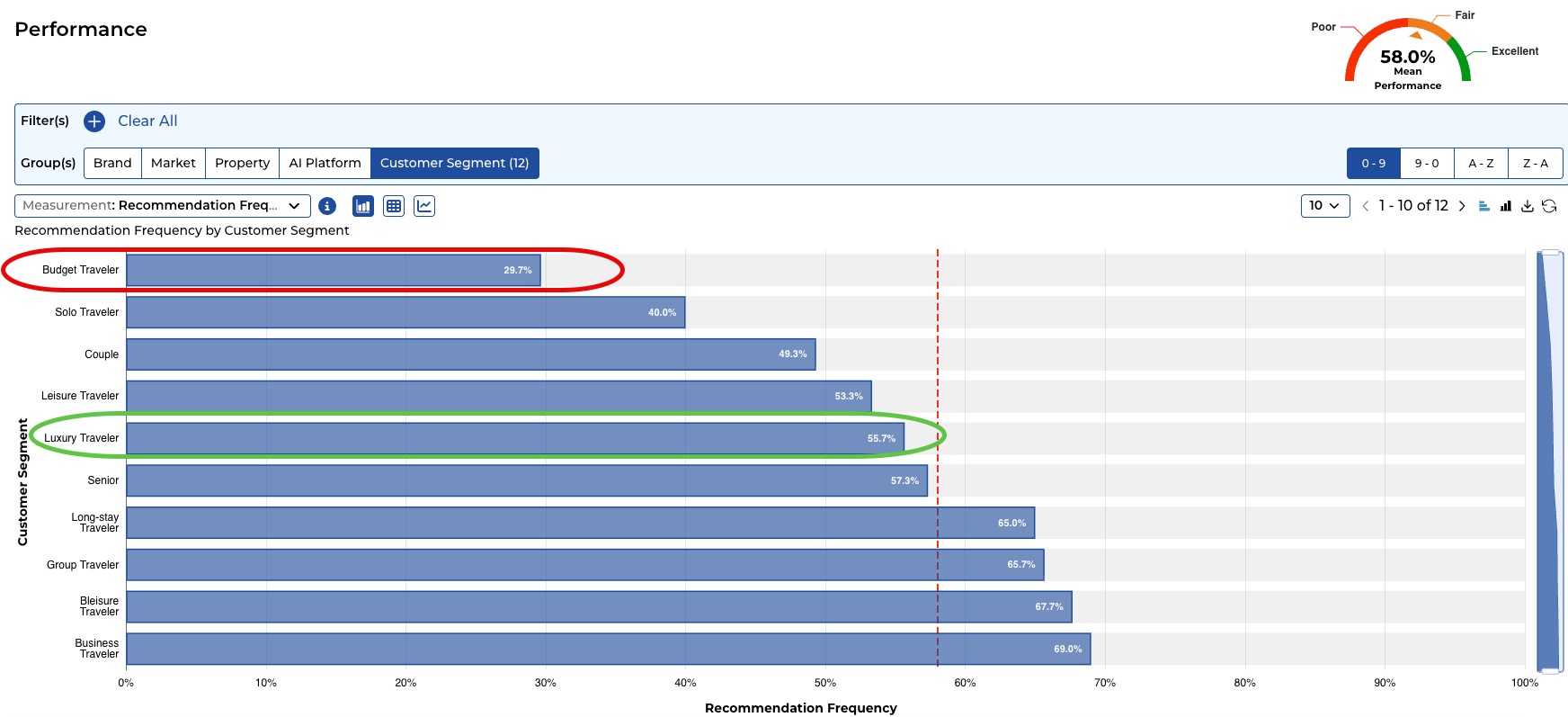Click the add filter plus icon

tap(94, 121)
